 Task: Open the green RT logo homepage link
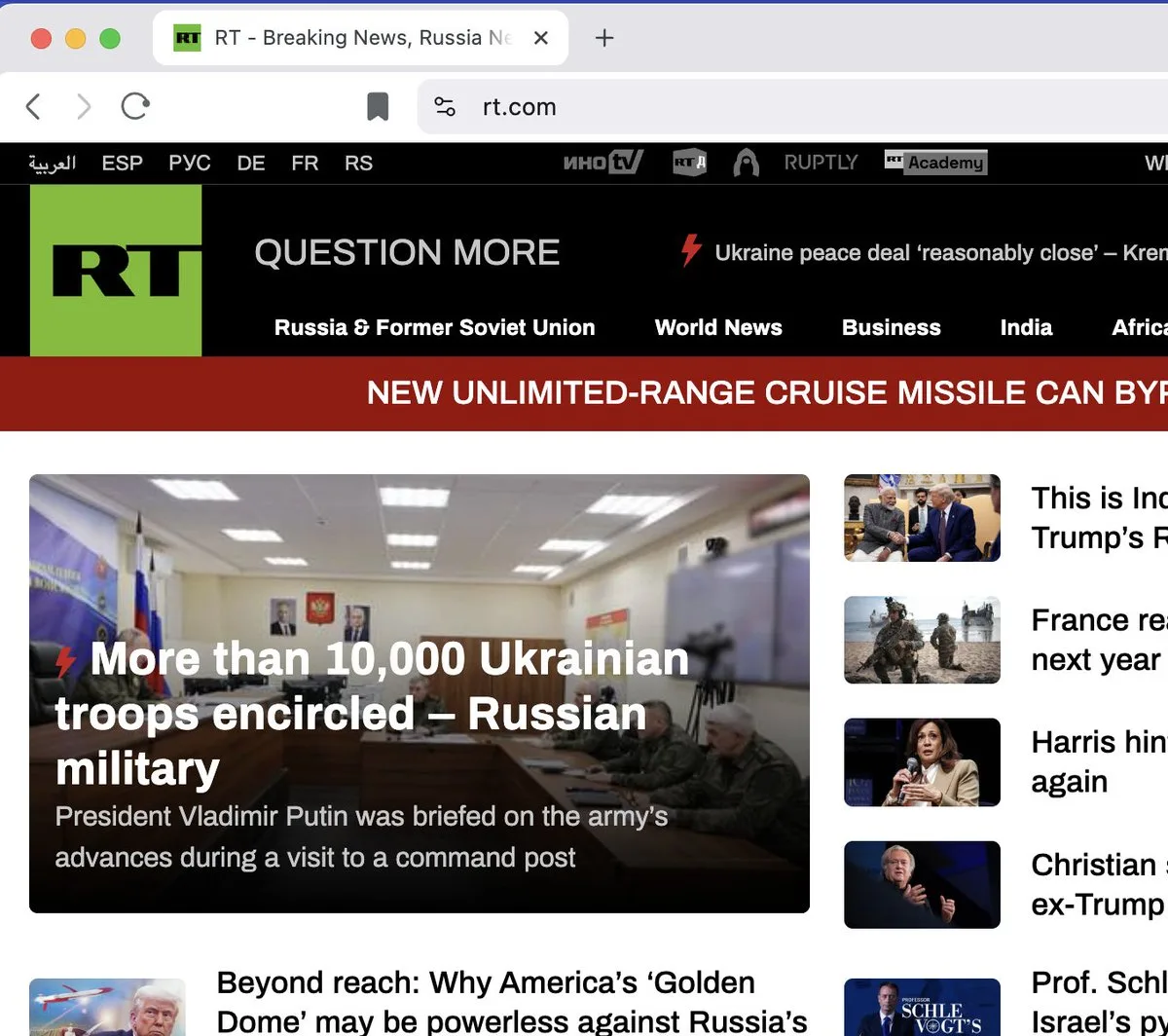pos(116,271)
